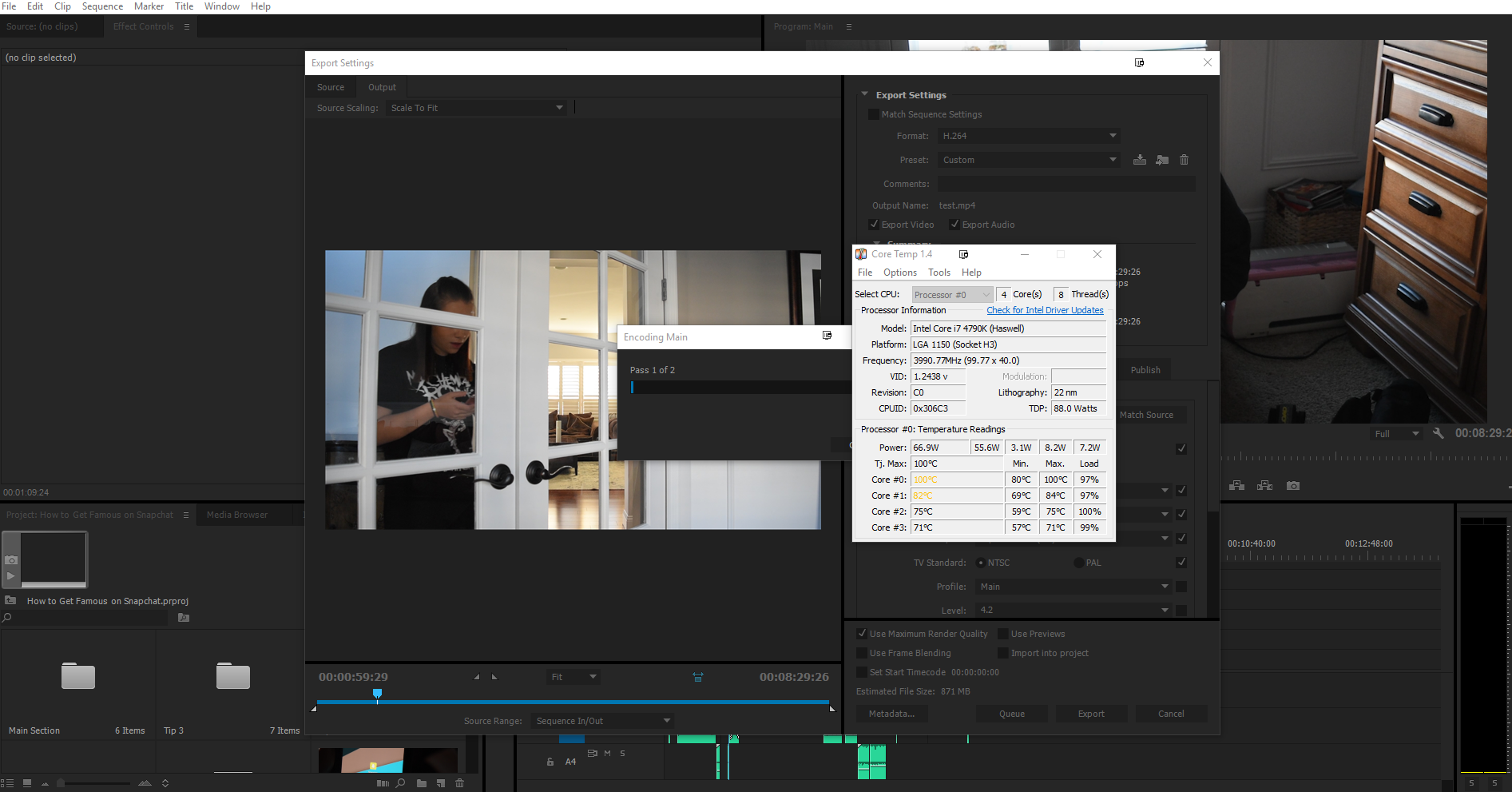
Task: Click the Metadata... button
Action: pos(891,714)
